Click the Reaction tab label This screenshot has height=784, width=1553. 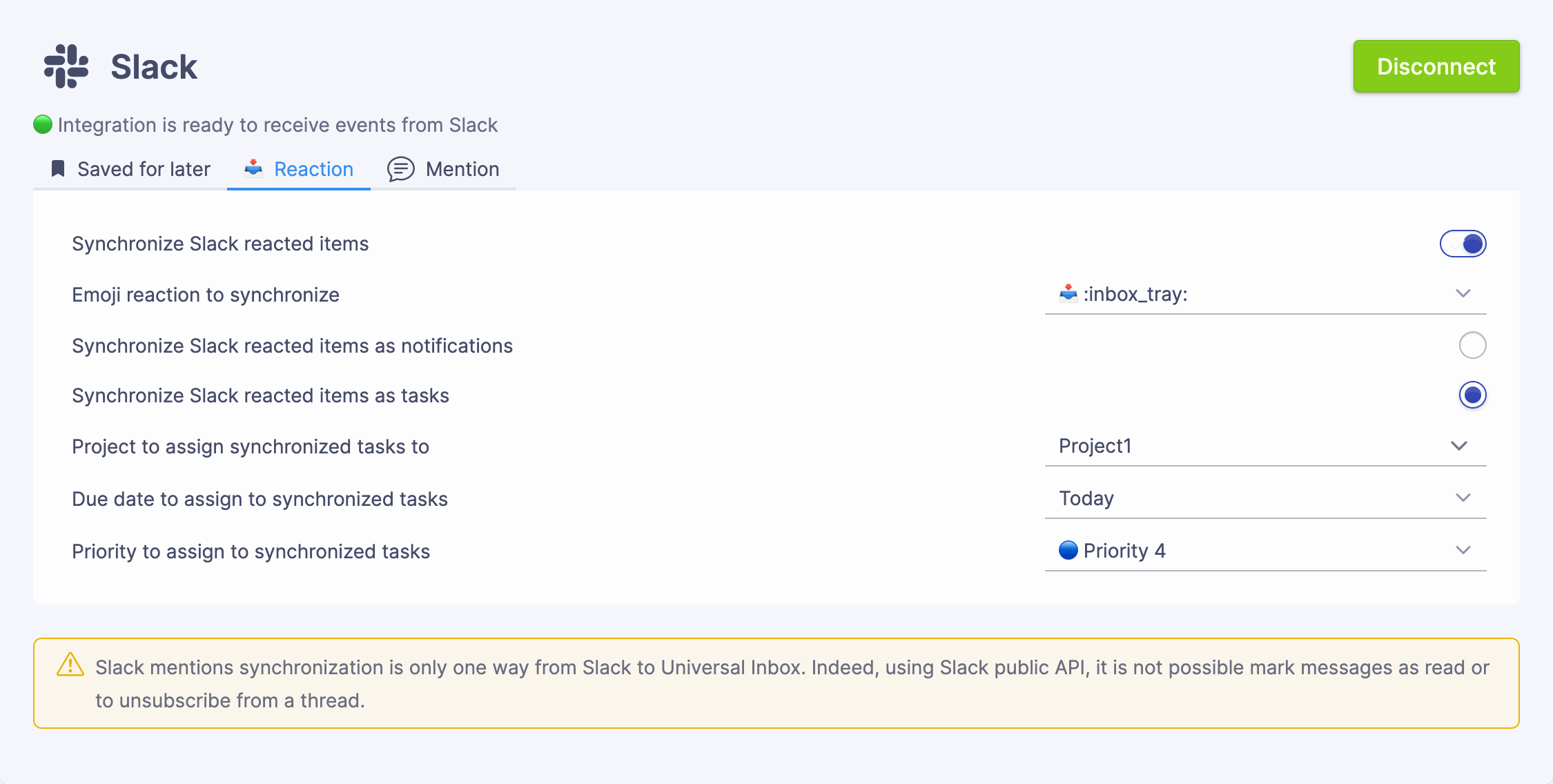pos(313,169)
